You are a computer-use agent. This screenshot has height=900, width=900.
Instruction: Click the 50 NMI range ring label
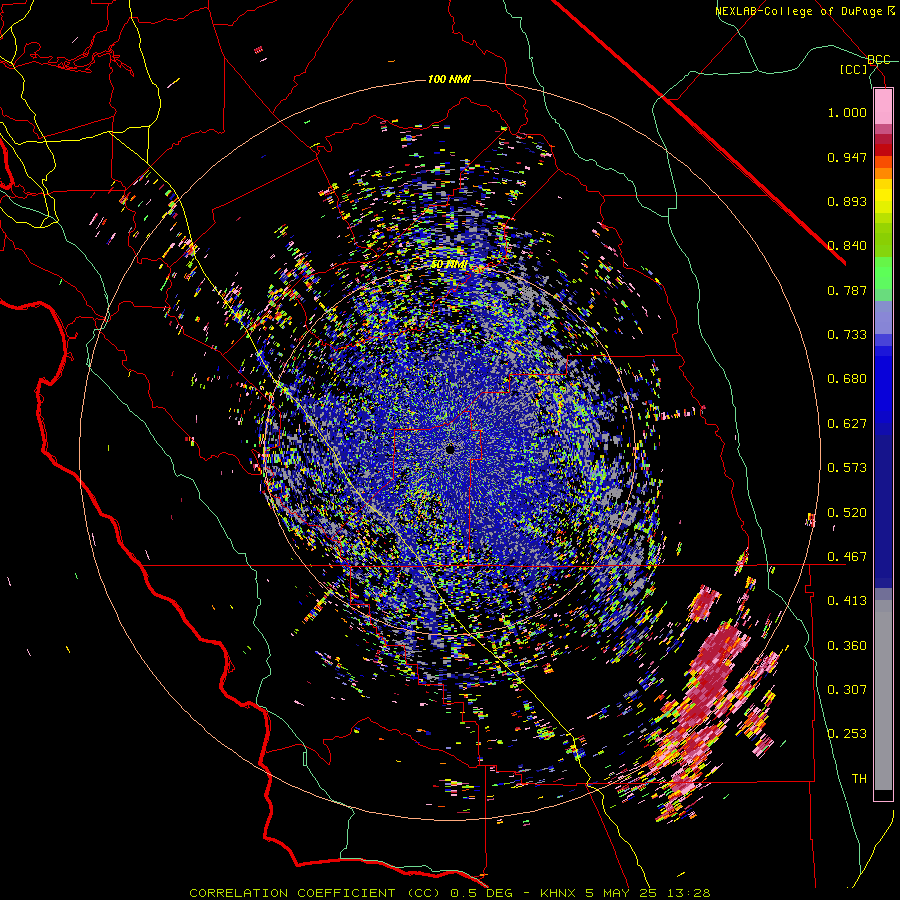[x=449, y=264]
